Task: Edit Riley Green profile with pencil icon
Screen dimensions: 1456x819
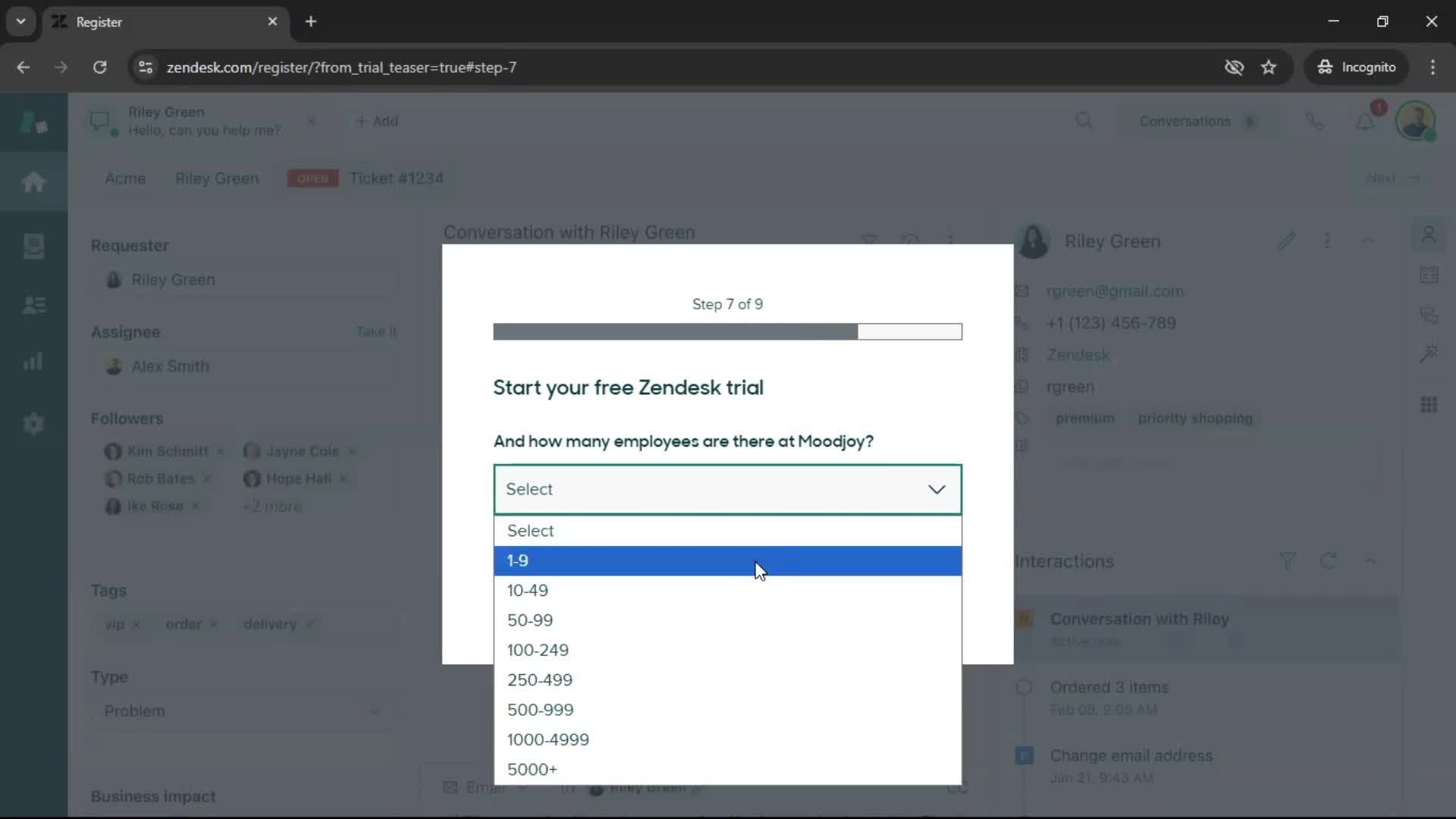Action: [1286, 241]
